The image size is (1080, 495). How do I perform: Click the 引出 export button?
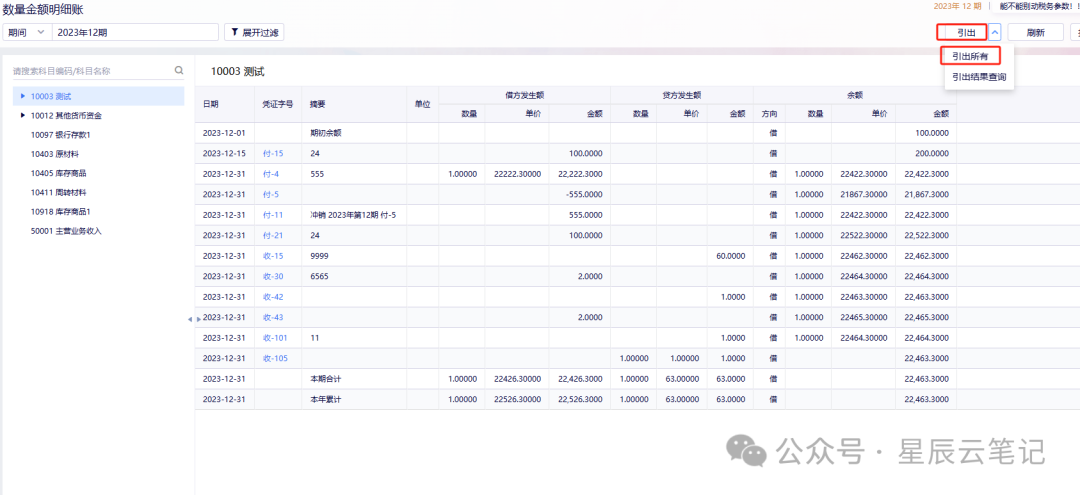click(x=962, y=32)
